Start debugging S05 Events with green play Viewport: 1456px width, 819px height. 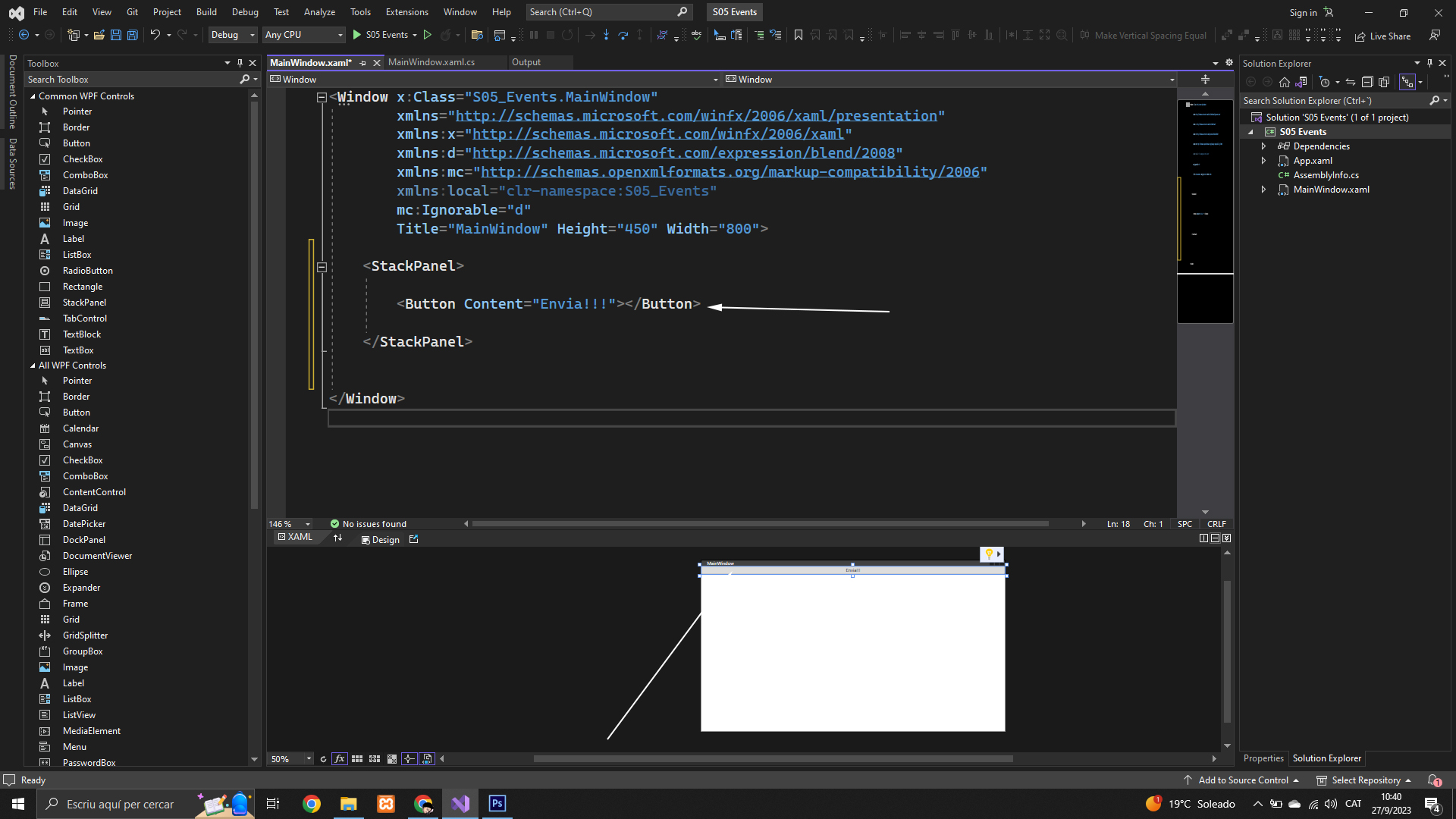coord(357,35)
